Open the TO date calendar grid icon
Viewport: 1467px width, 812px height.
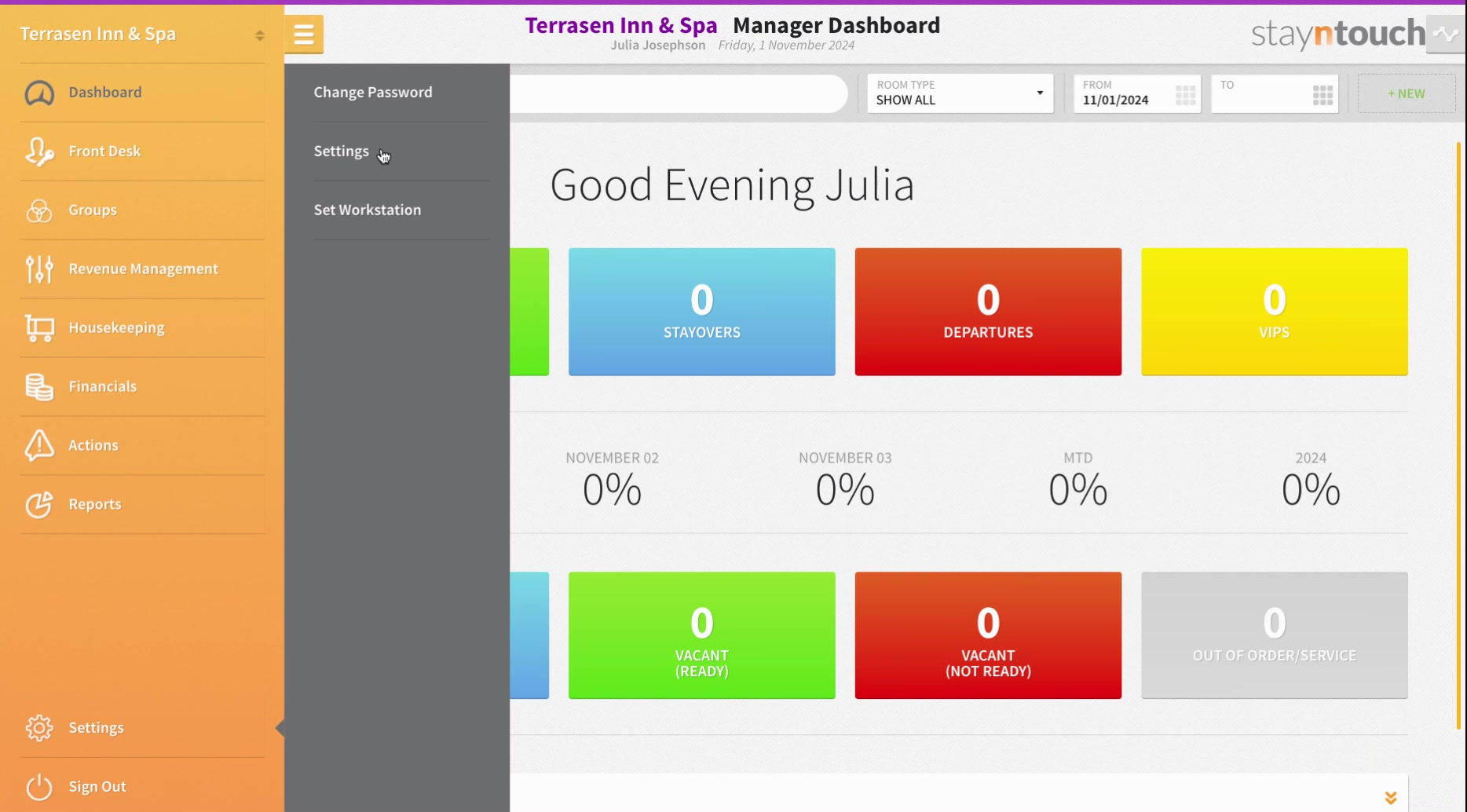1323,95
